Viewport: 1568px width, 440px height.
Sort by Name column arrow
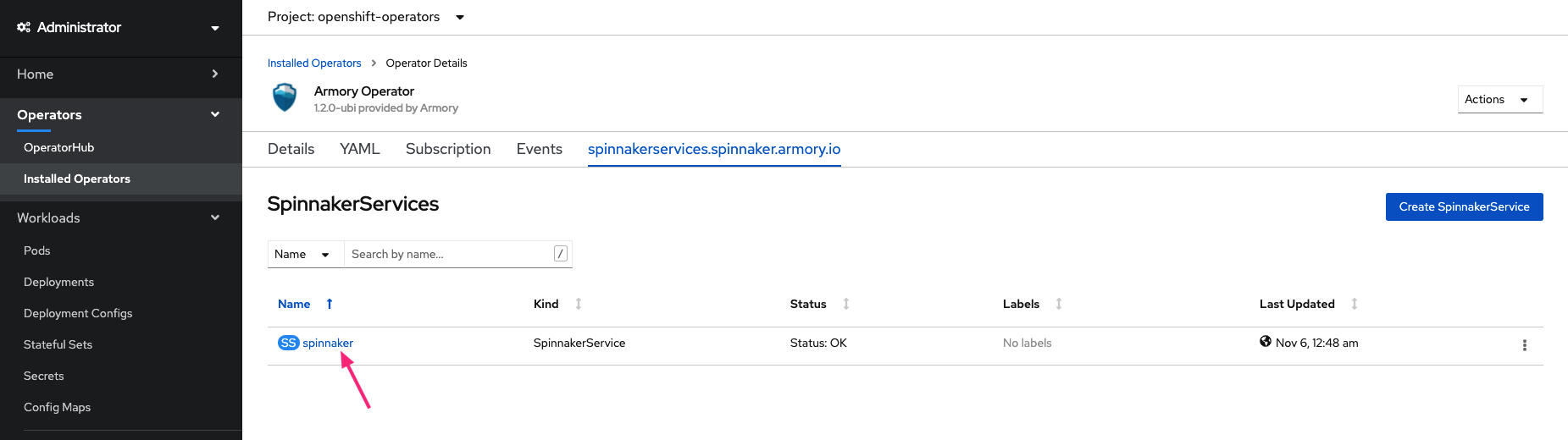330,304
